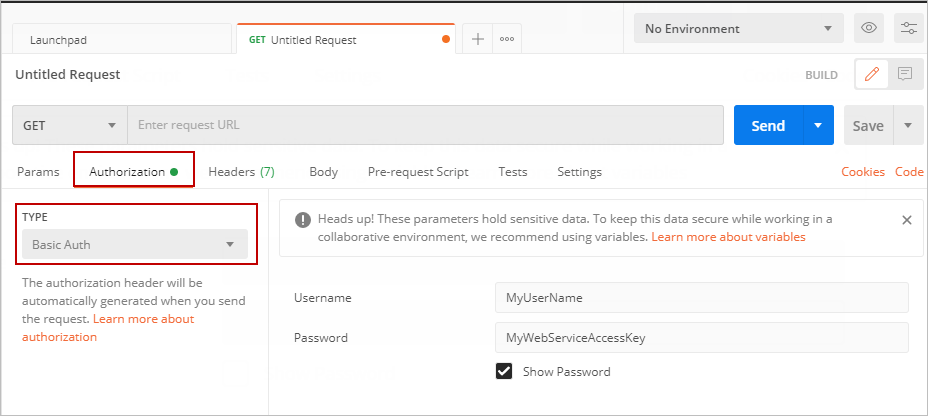Expand the No Environment dropdown
Viewport: 928px width, 416px height.
coord(738,28)
